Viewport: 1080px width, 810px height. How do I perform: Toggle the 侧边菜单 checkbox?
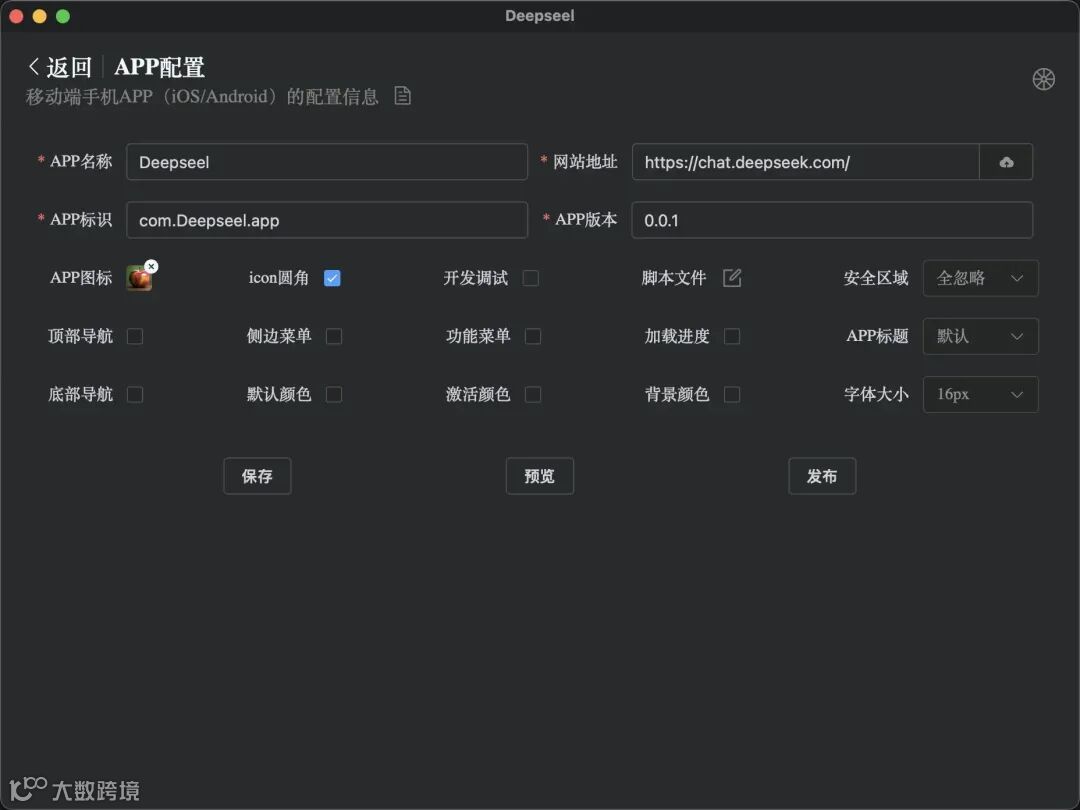pos(333,336)
